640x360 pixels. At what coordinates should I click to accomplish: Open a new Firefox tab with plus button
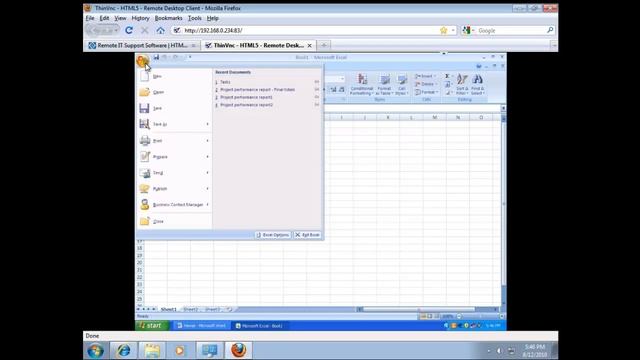click(x=324, y=45)
